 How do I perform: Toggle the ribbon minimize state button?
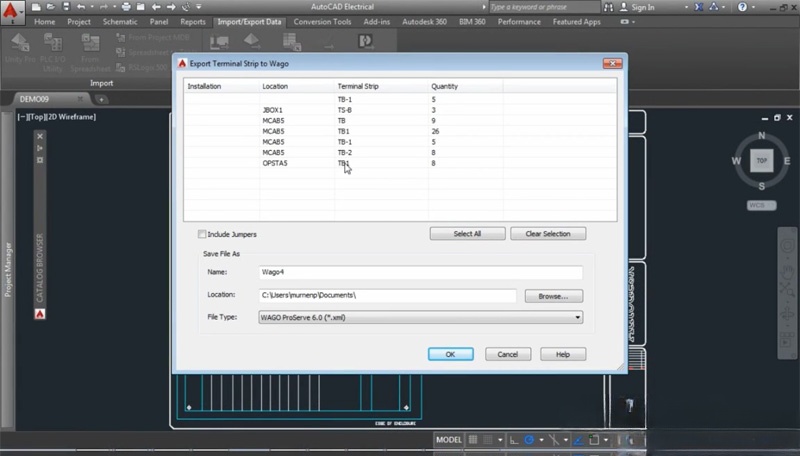click(x=624, y=22)
